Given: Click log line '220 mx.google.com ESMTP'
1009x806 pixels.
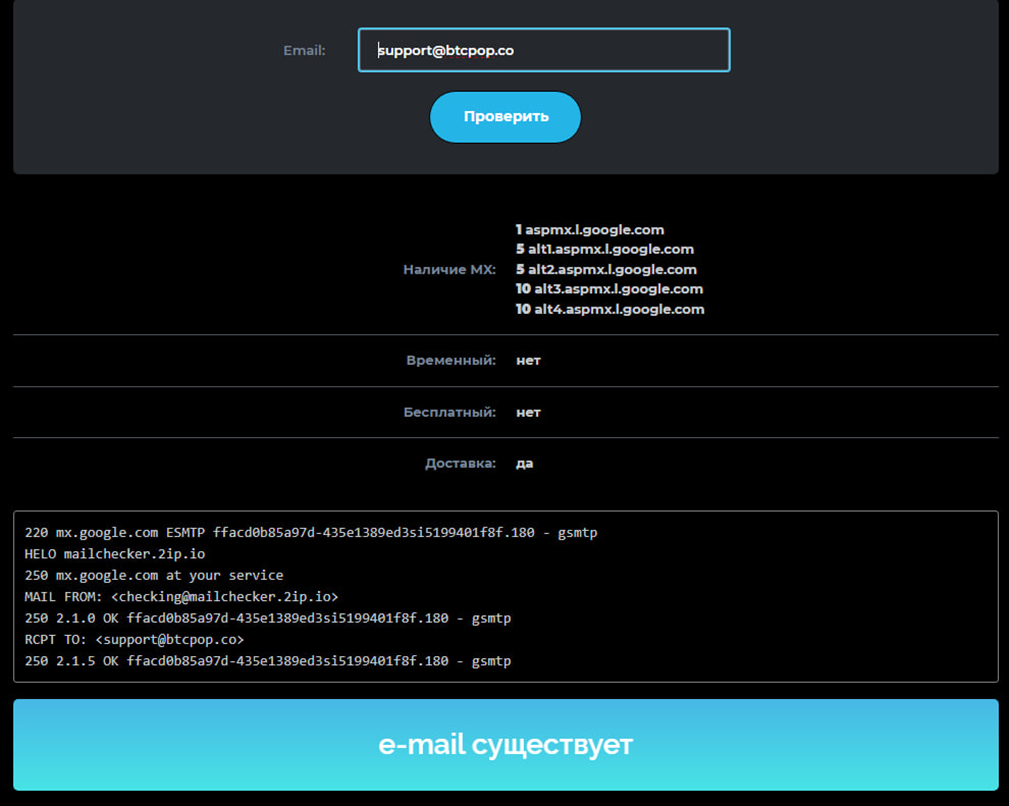Looking at the screenshot, I should click(311, 533).
